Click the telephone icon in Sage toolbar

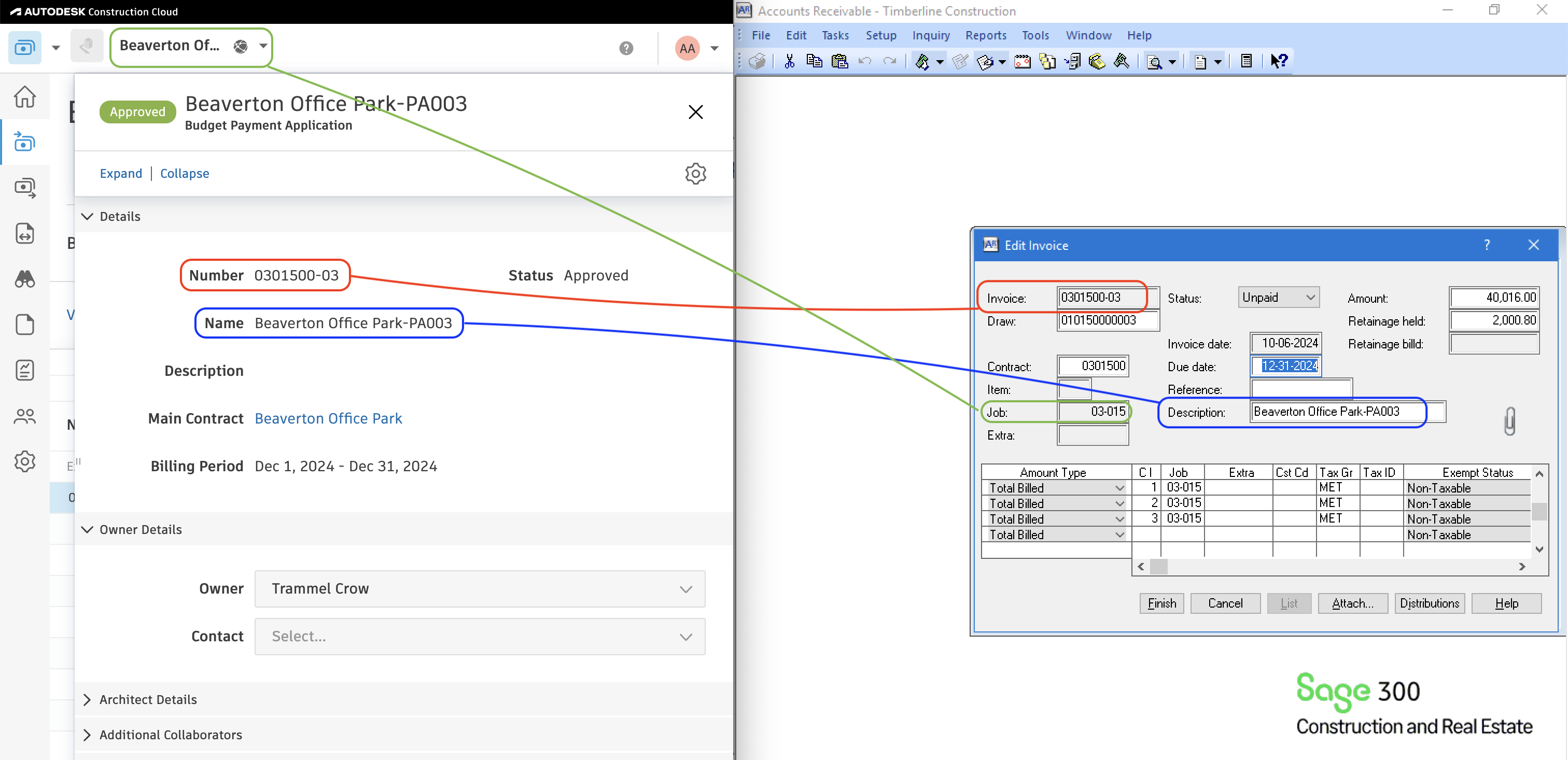pyautogui.click(x=1097, y=62)
